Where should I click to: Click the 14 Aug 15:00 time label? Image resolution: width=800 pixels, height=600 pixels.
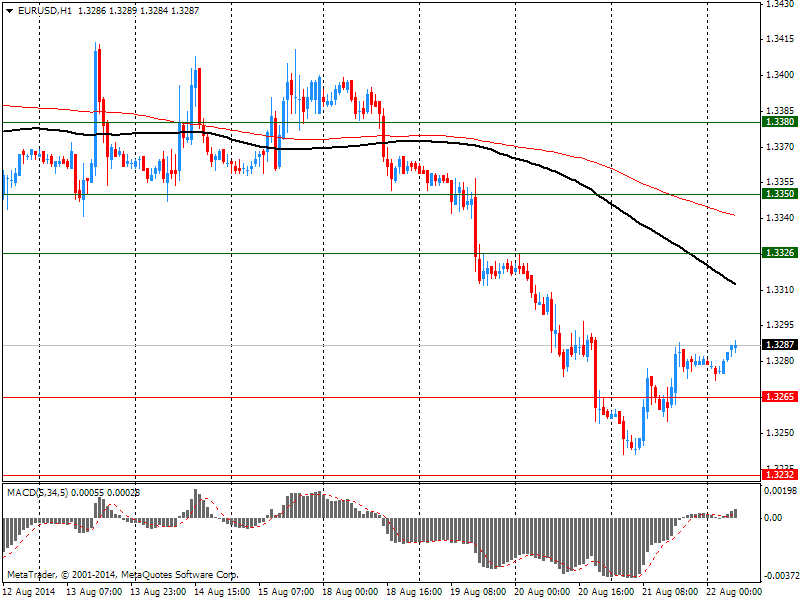pyautogui.click(x=222, y=592)
